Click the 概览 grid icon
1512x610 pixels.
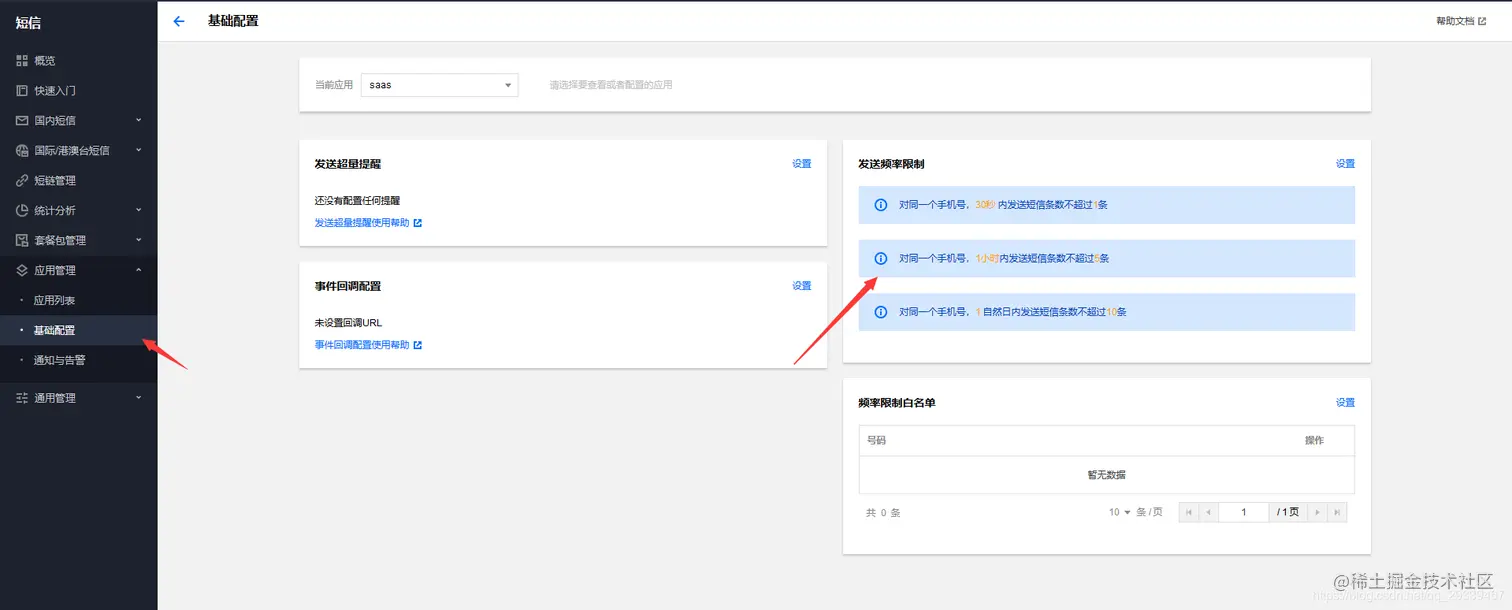point(22,61)
